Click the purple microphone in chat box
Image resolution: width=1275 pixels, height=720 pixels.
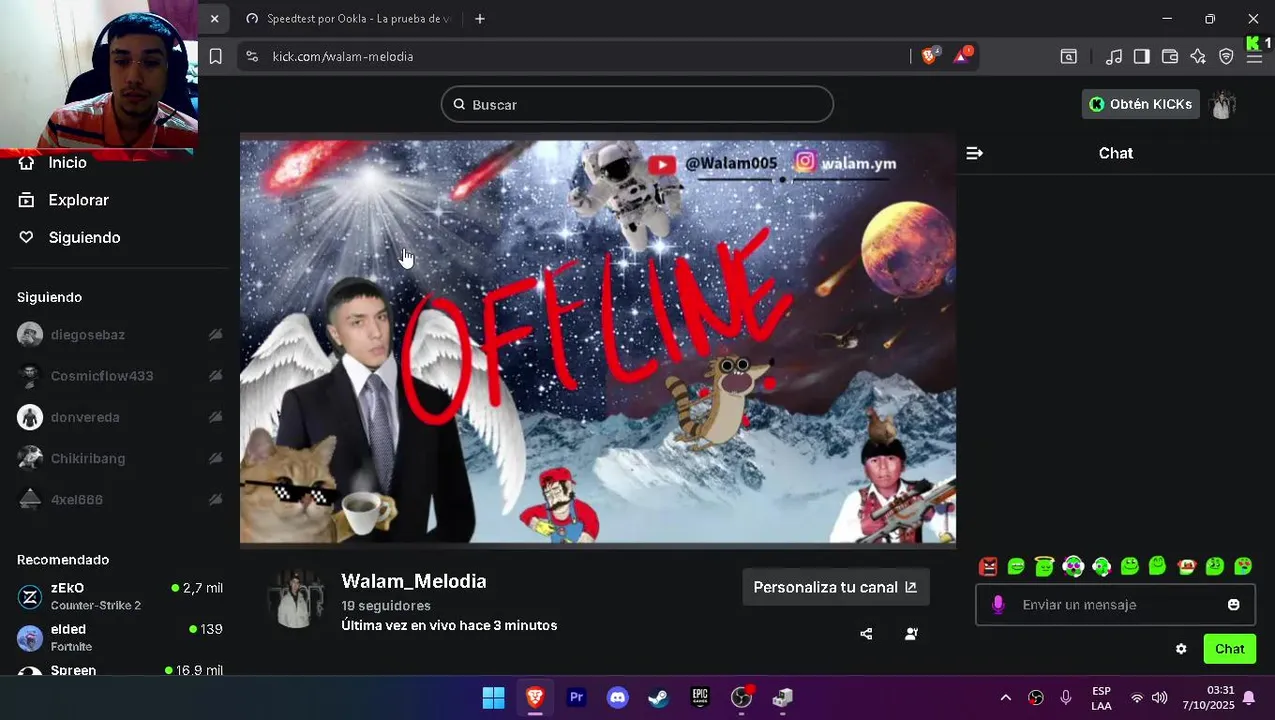[998, 605]
